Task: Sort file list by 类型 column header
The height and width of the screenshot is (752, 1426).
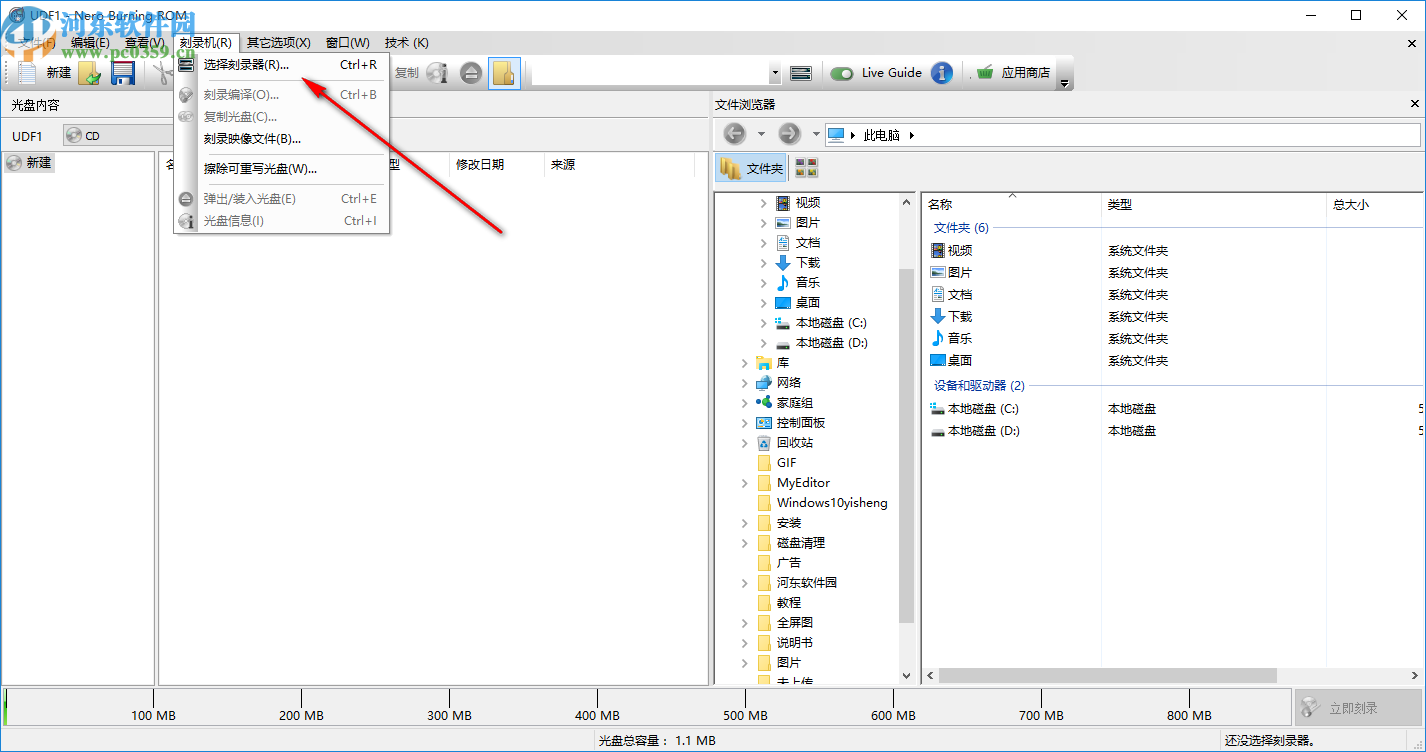Action: tap(1213, 204)
